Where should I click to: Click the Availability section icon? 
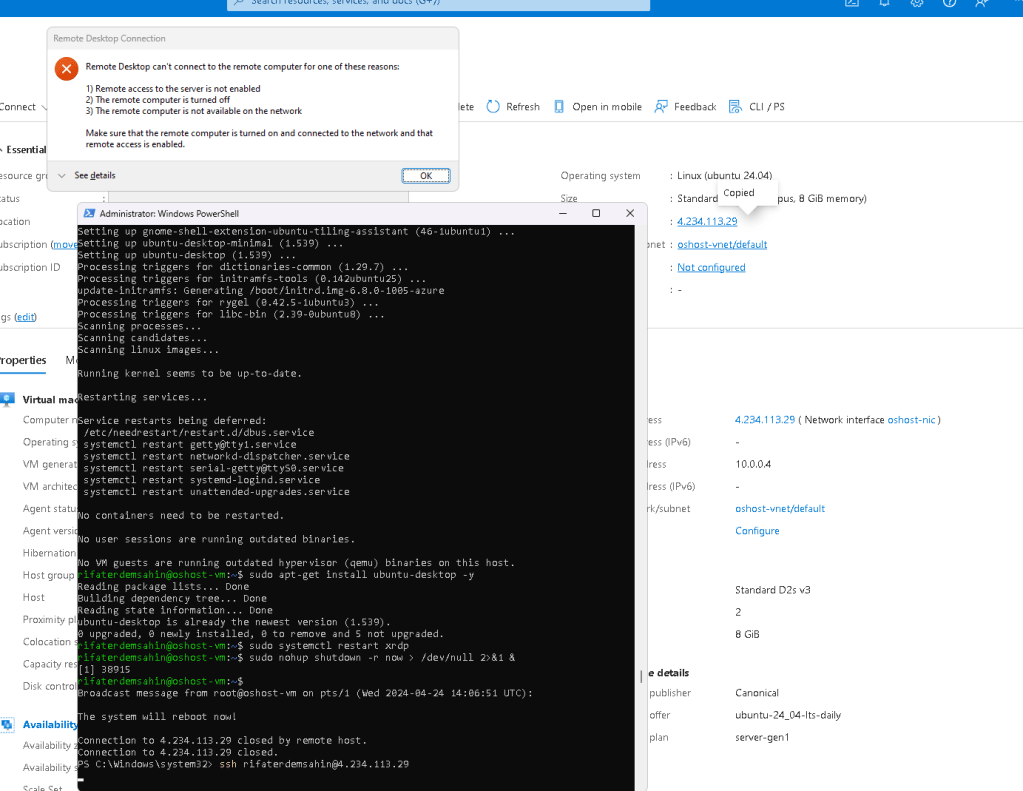[x=8, y=724]
